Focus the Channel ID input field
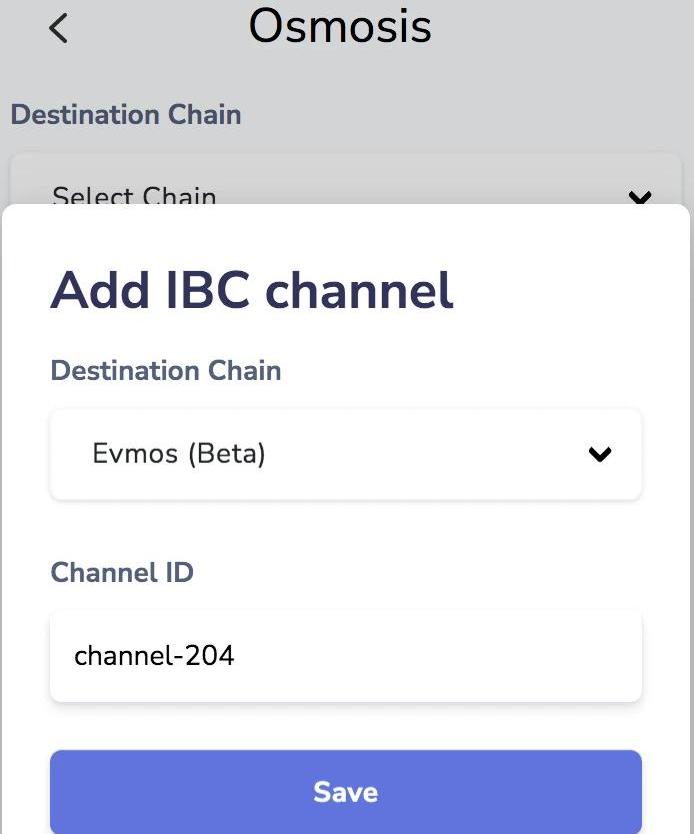This screenshot has height=834, width=694. pos(345,656)
